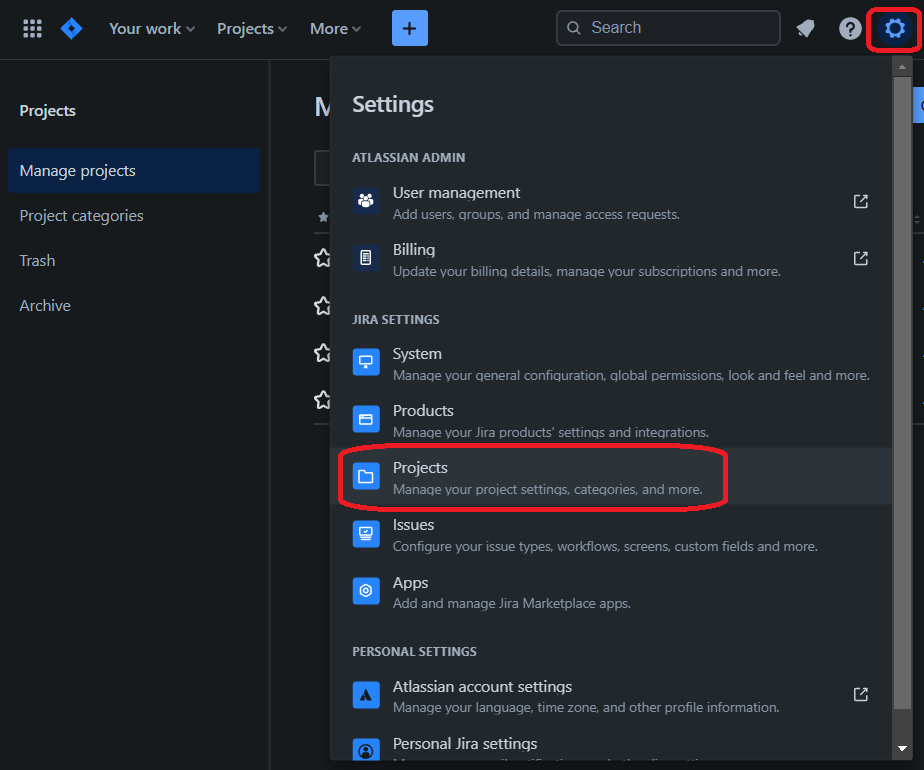Click the Atlassian account settings external icon
This screenshot has width=924, height=770.
pyautogui.click(x=860, y=694)
